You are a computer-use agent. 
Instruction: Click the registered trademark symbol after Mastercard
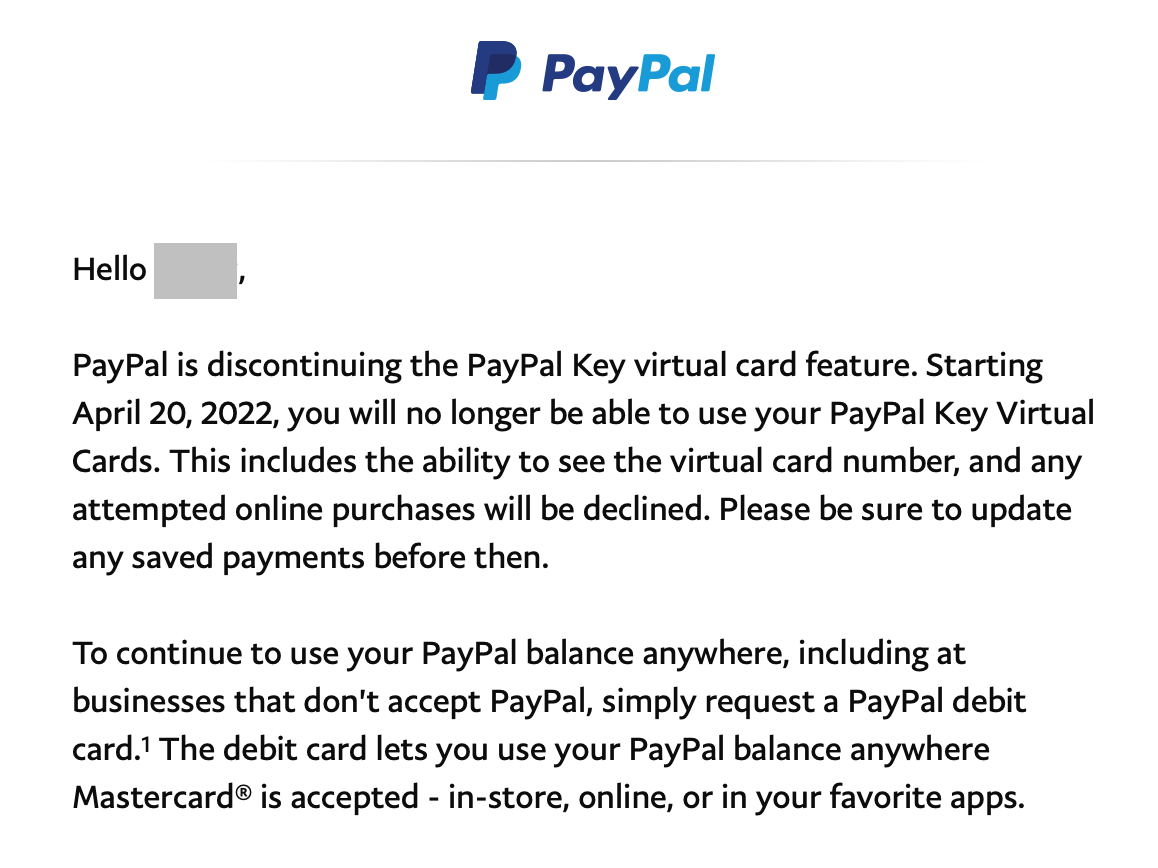[x=244, y=793]
